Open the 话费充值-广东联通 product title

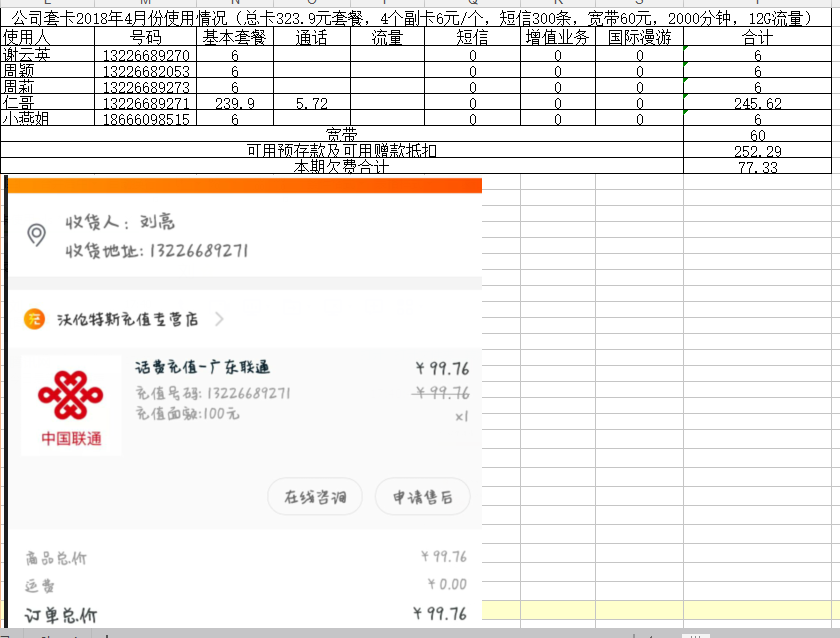point(202,368)
